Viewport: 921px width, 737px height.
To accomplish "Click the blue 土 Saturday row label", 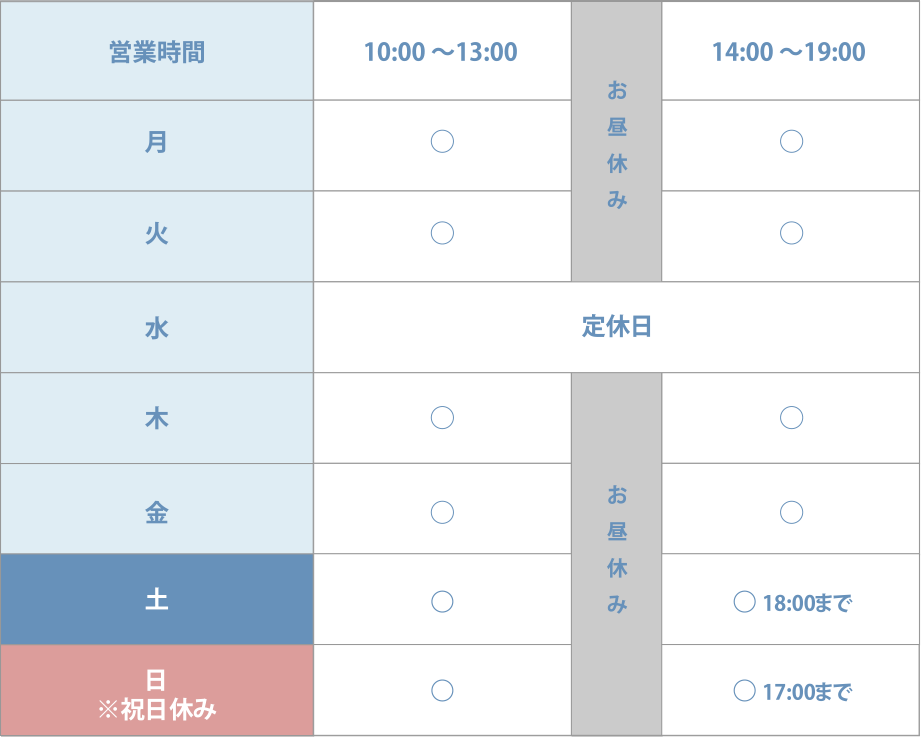I will tap(157, 601).
